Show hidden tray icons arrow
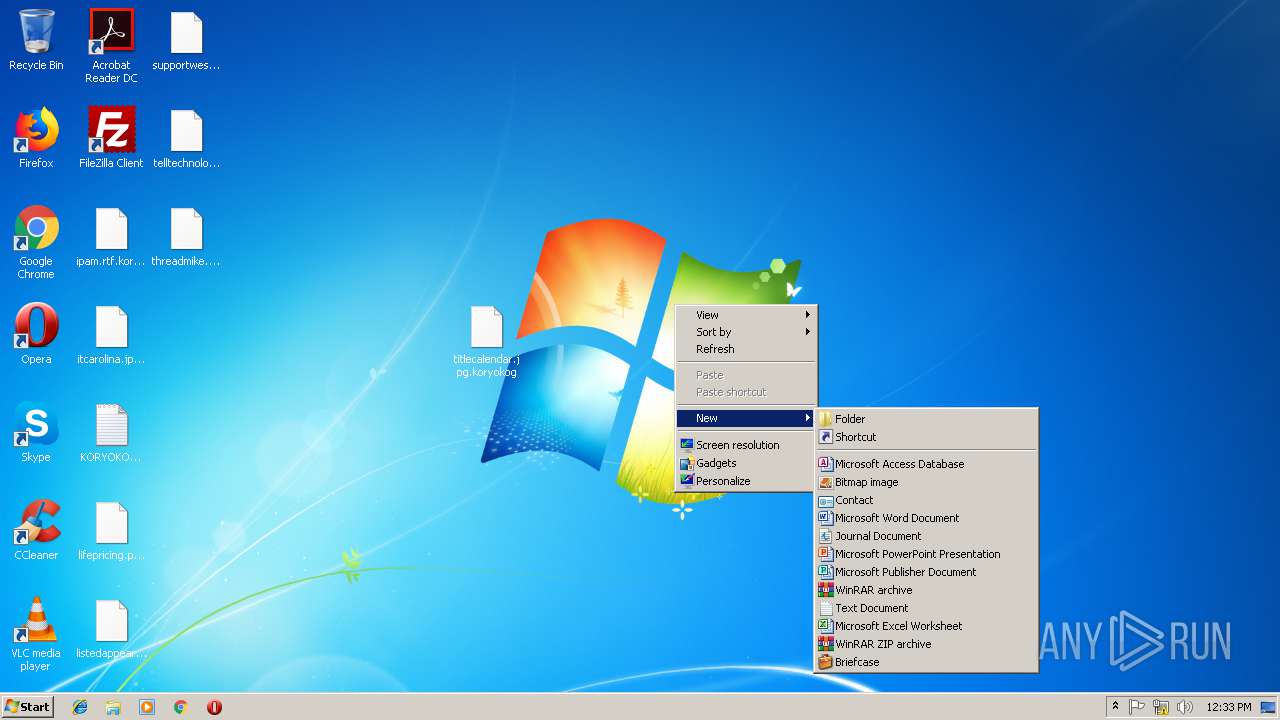The height and width of the screenshot is (720, 1280). click(x=1115, y=707)
